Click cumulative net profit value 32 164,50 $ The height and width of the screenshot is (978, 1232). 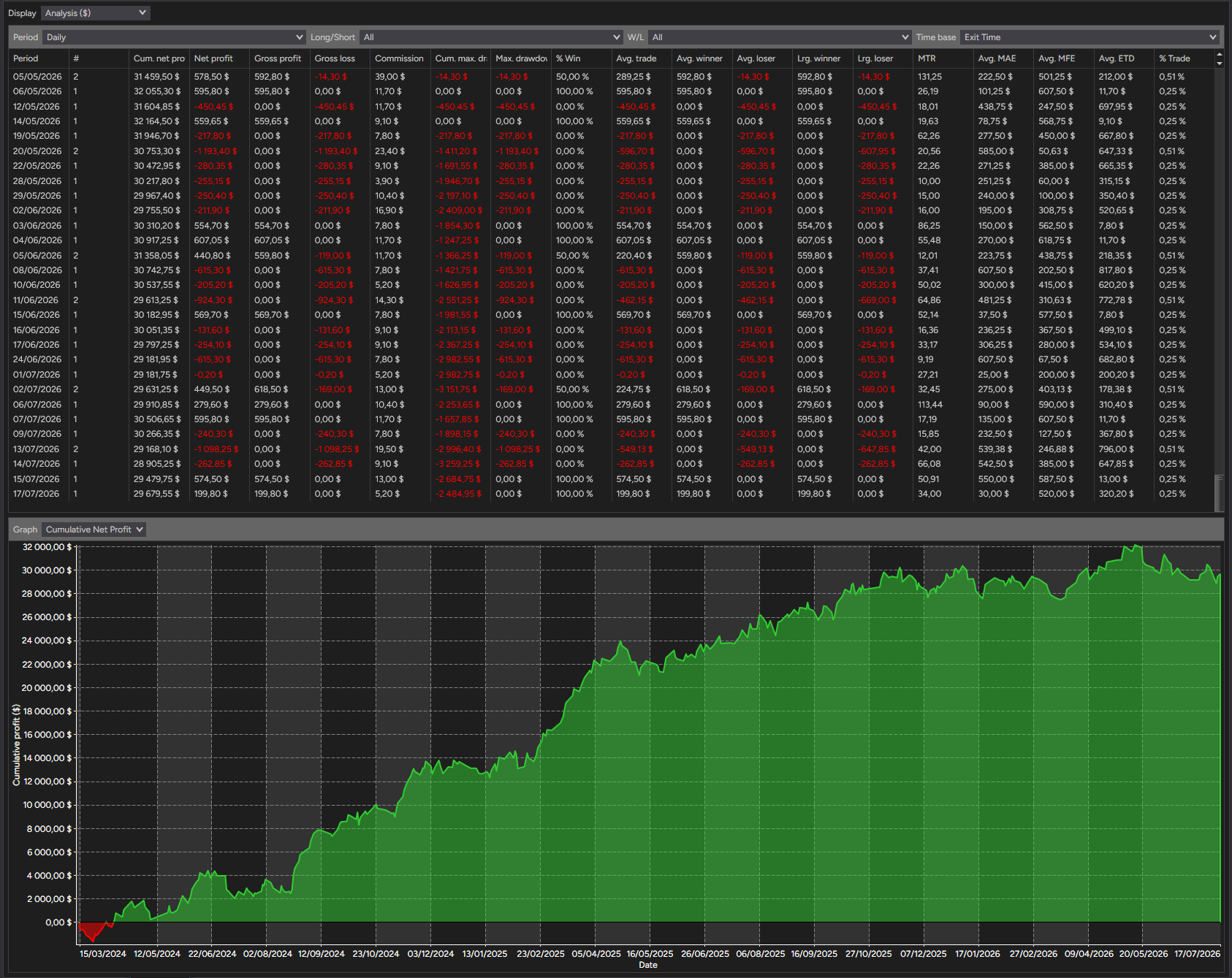[x=156, y=121]
